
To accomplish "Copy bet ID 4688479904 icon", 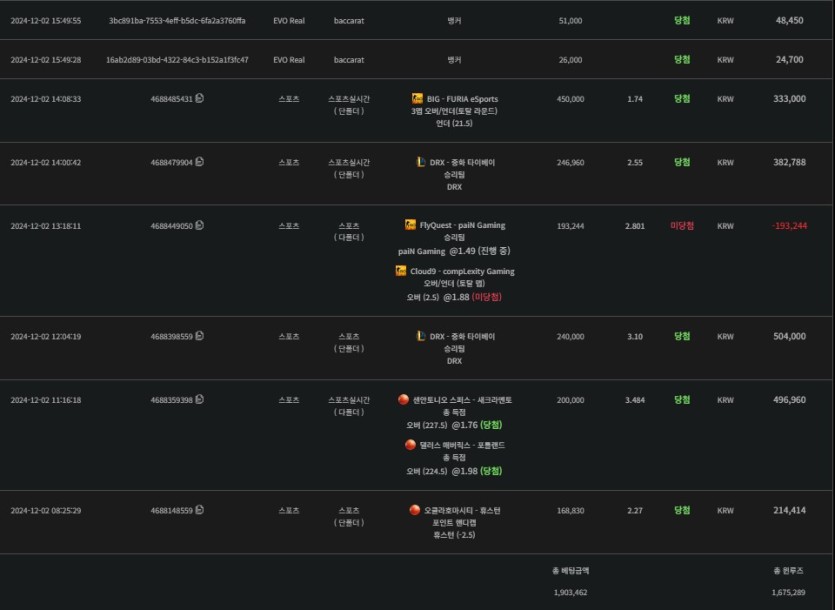I will click(200, 162).
